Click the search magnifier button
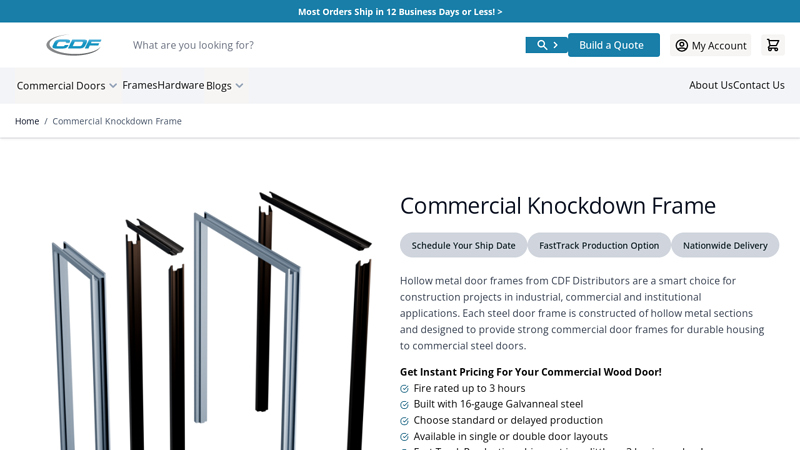 tap(546, 45)
